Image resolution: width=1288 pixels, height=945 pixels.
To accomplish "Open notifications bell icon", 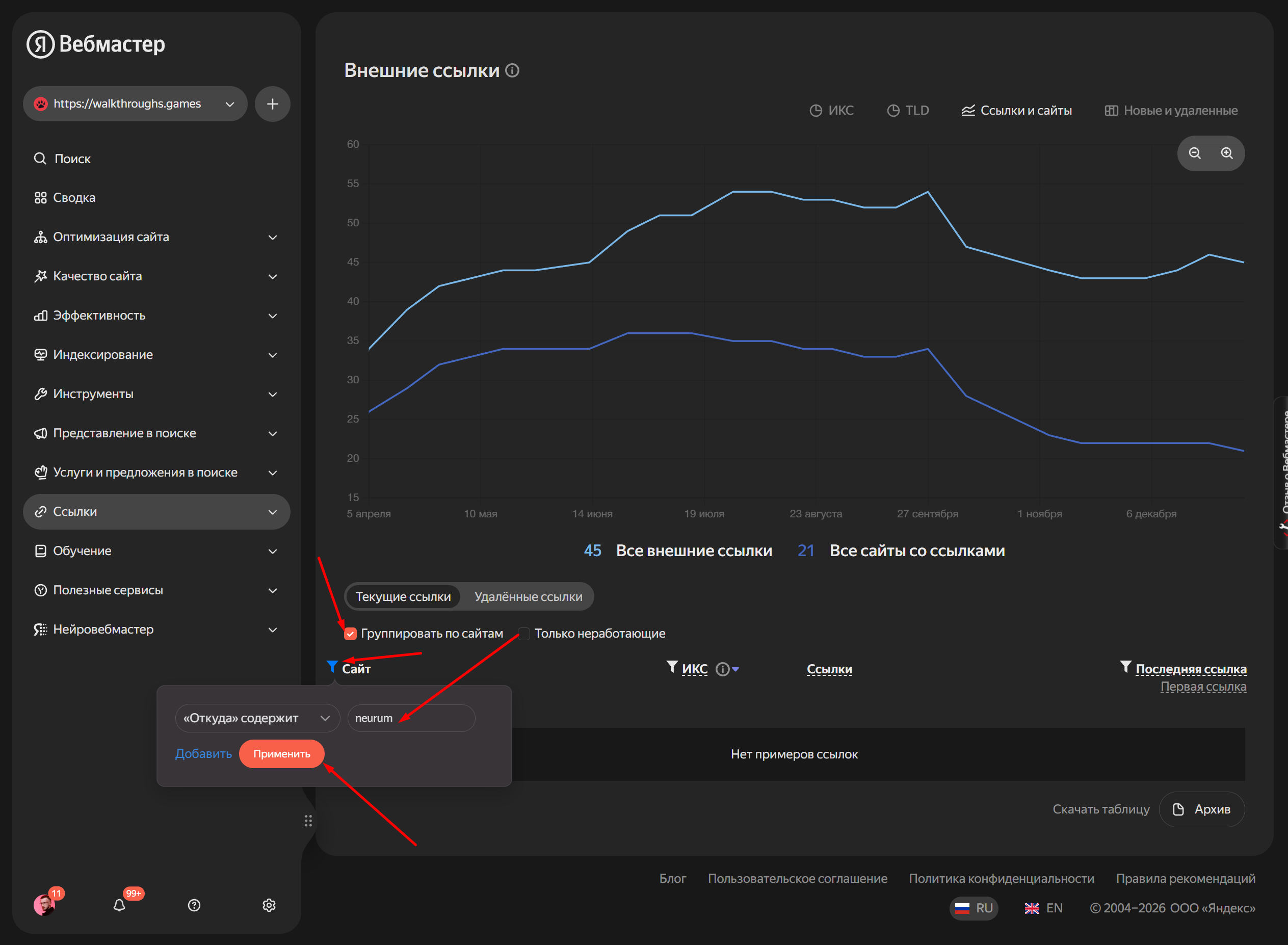I will [119, 905].
